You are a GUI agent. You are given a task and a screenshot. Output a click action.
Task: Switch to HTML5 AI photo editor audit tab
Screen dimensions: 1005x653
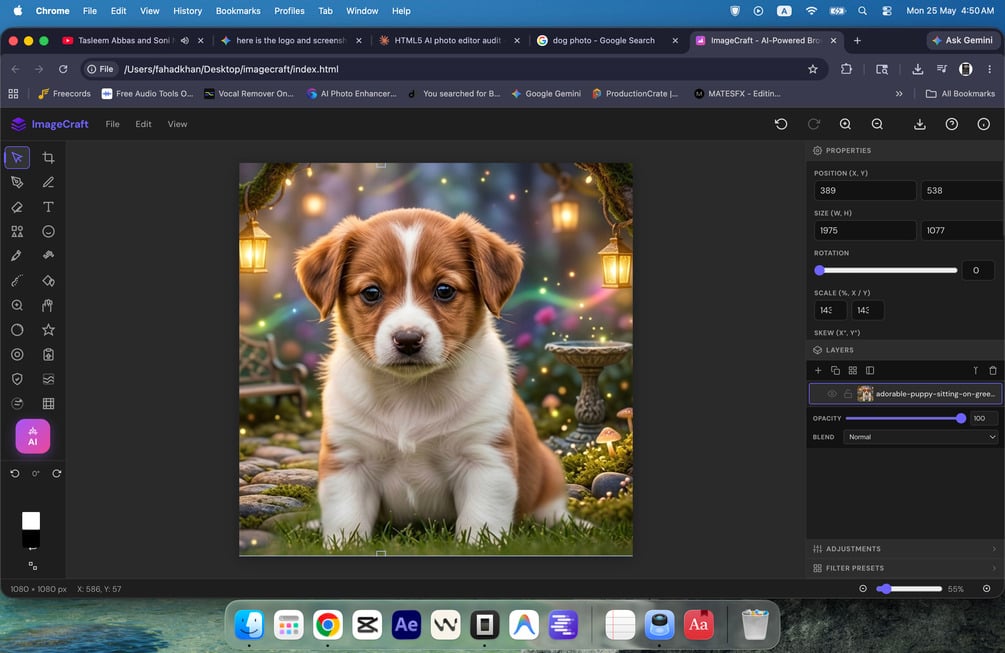pyautogui.click(x=447, y=40)
